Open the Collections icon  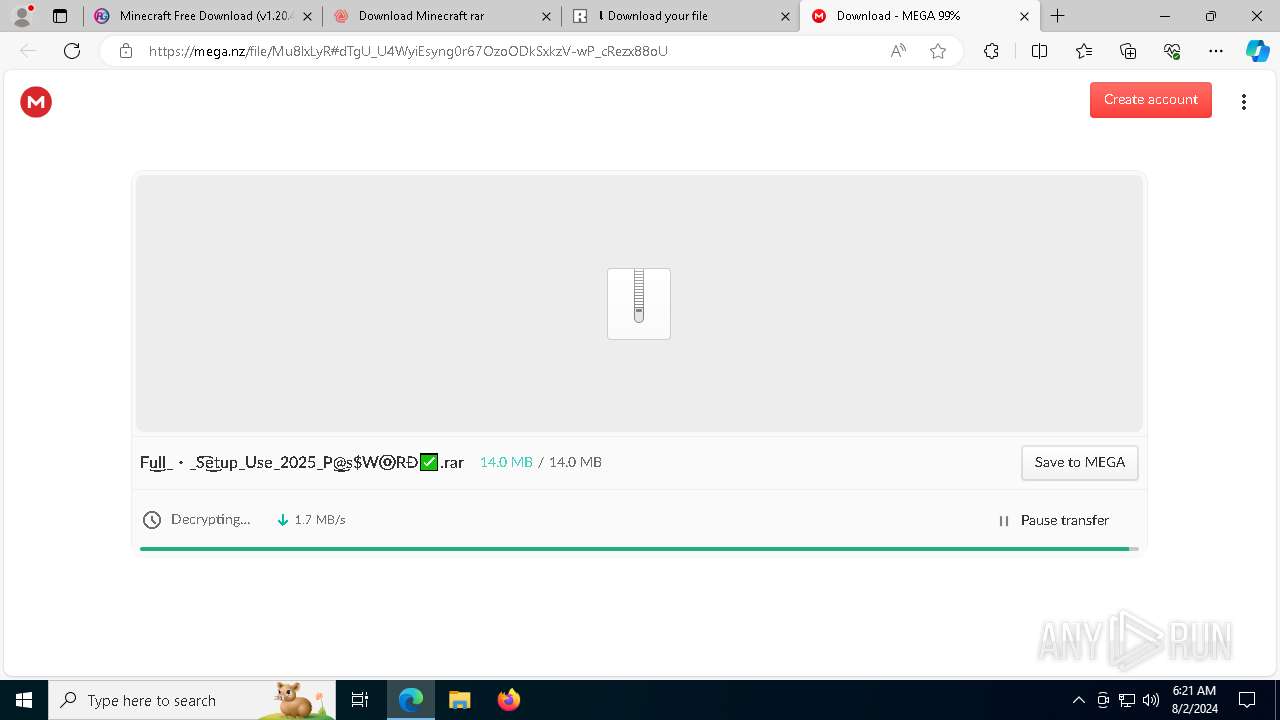[1128, 51]
